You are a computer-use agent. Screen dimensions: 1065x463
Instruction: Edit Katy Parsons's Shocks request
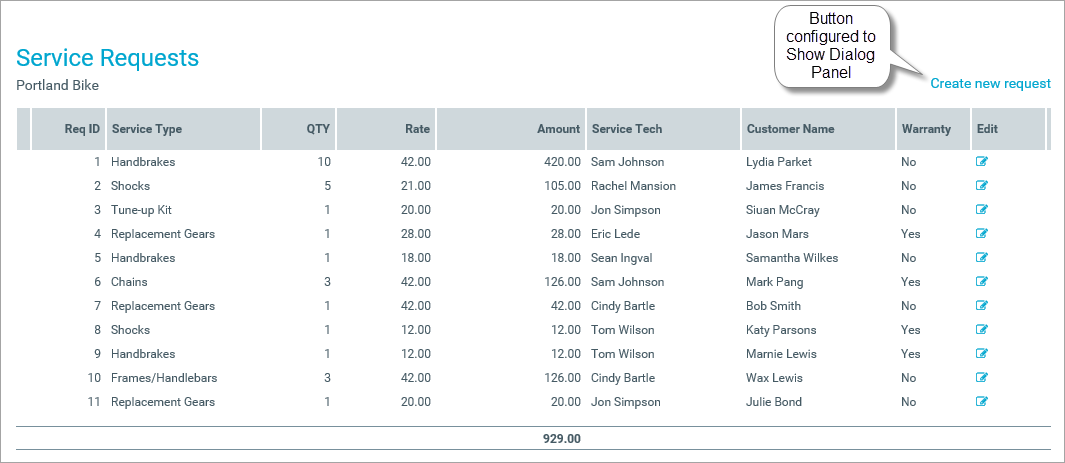pos(981,329)
